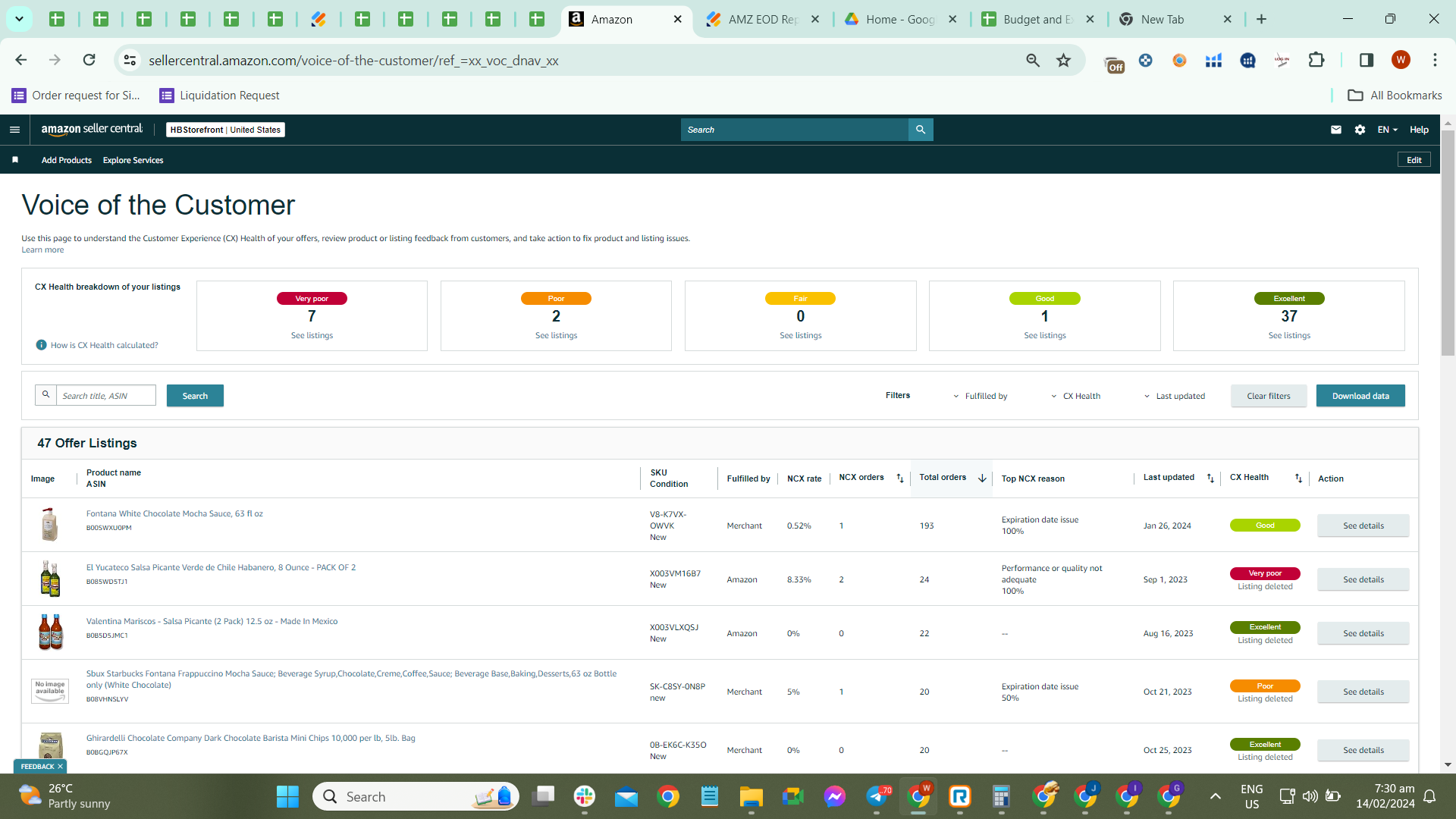This screenshot has width=1456, height=819.
Task: Switch to AMZ EOD Report tab
Action: point(762,19)
